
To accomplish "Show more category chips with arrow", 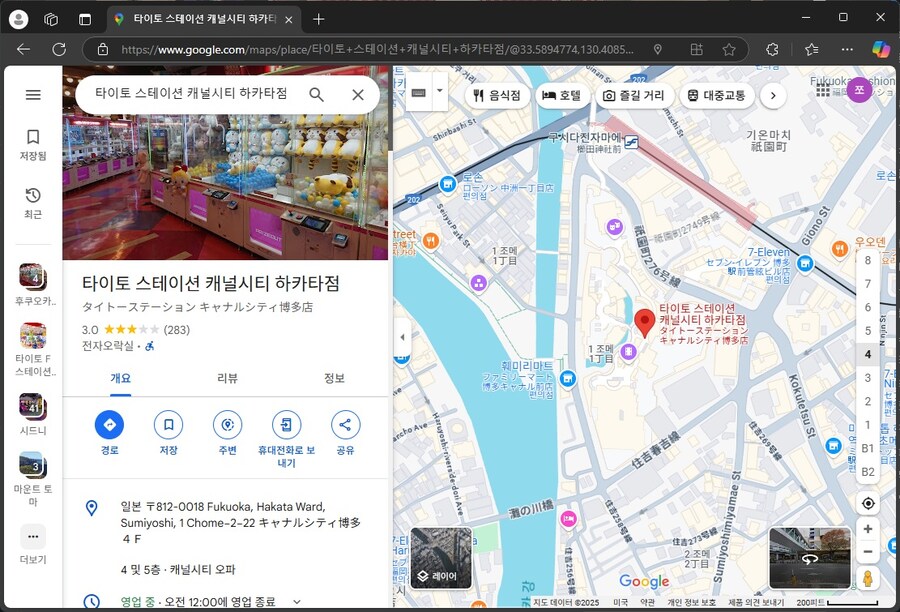I will click(x=773, y=96).
